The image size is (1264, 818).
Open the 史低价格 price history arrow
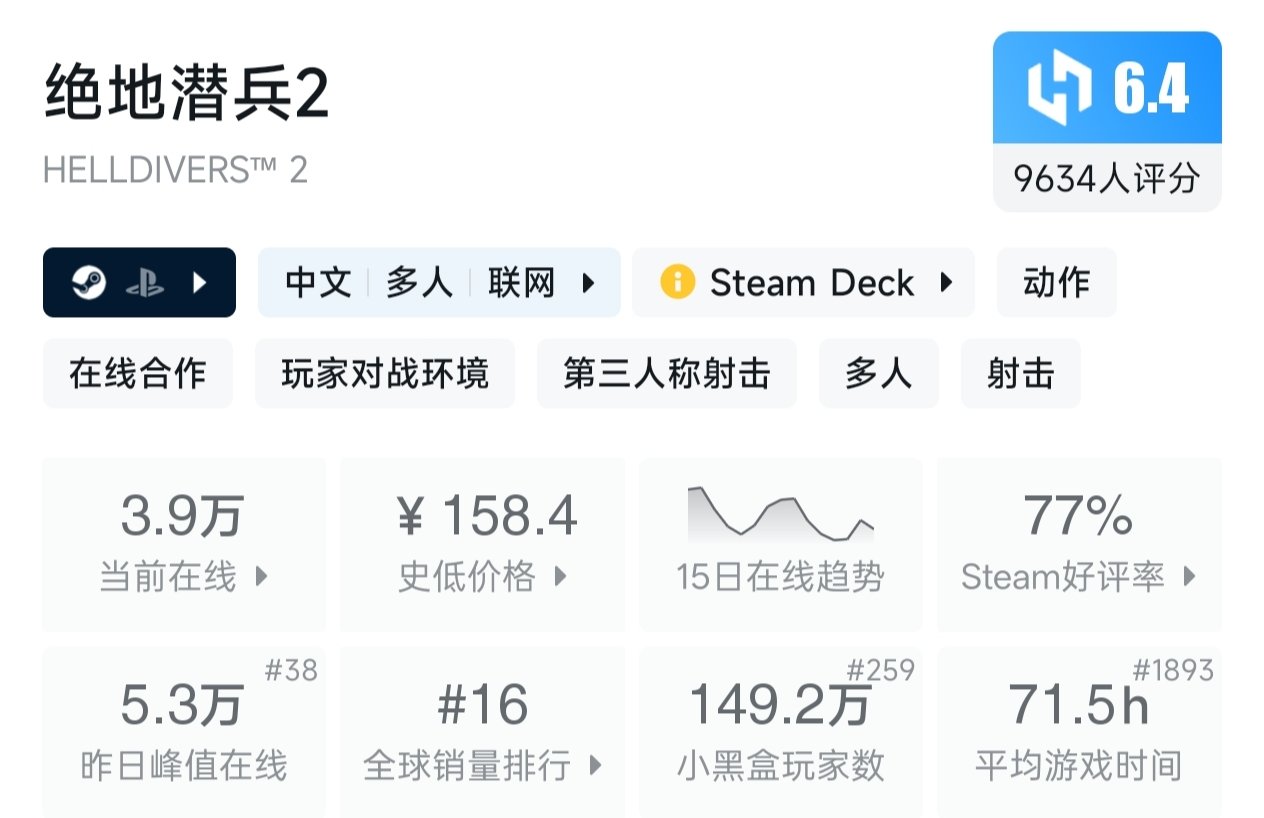[560, 576]
